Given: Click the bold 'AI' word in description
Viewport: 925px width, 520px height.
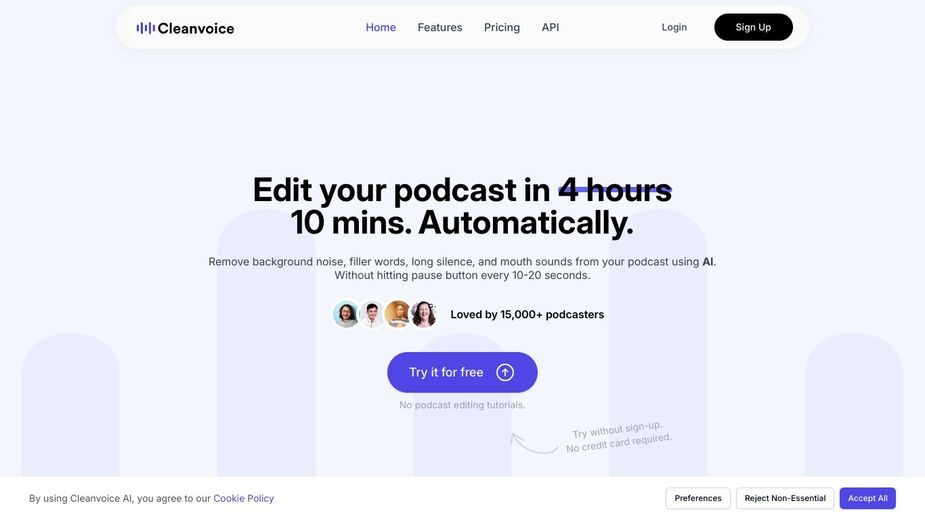Looking at the screenshot, I should (x=707, y=261).
